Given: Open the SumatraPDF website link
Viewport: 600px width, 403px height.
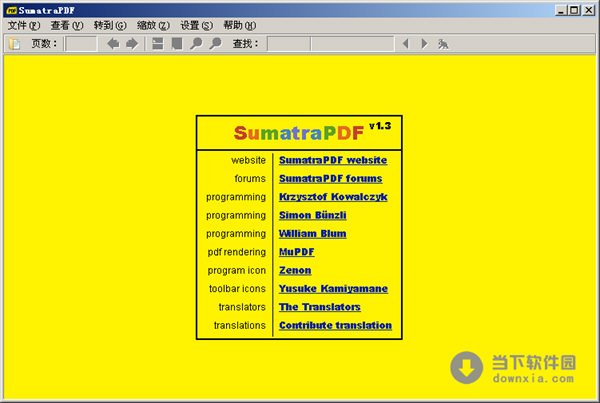Looking at the screenshot, I should click(332, 160).
